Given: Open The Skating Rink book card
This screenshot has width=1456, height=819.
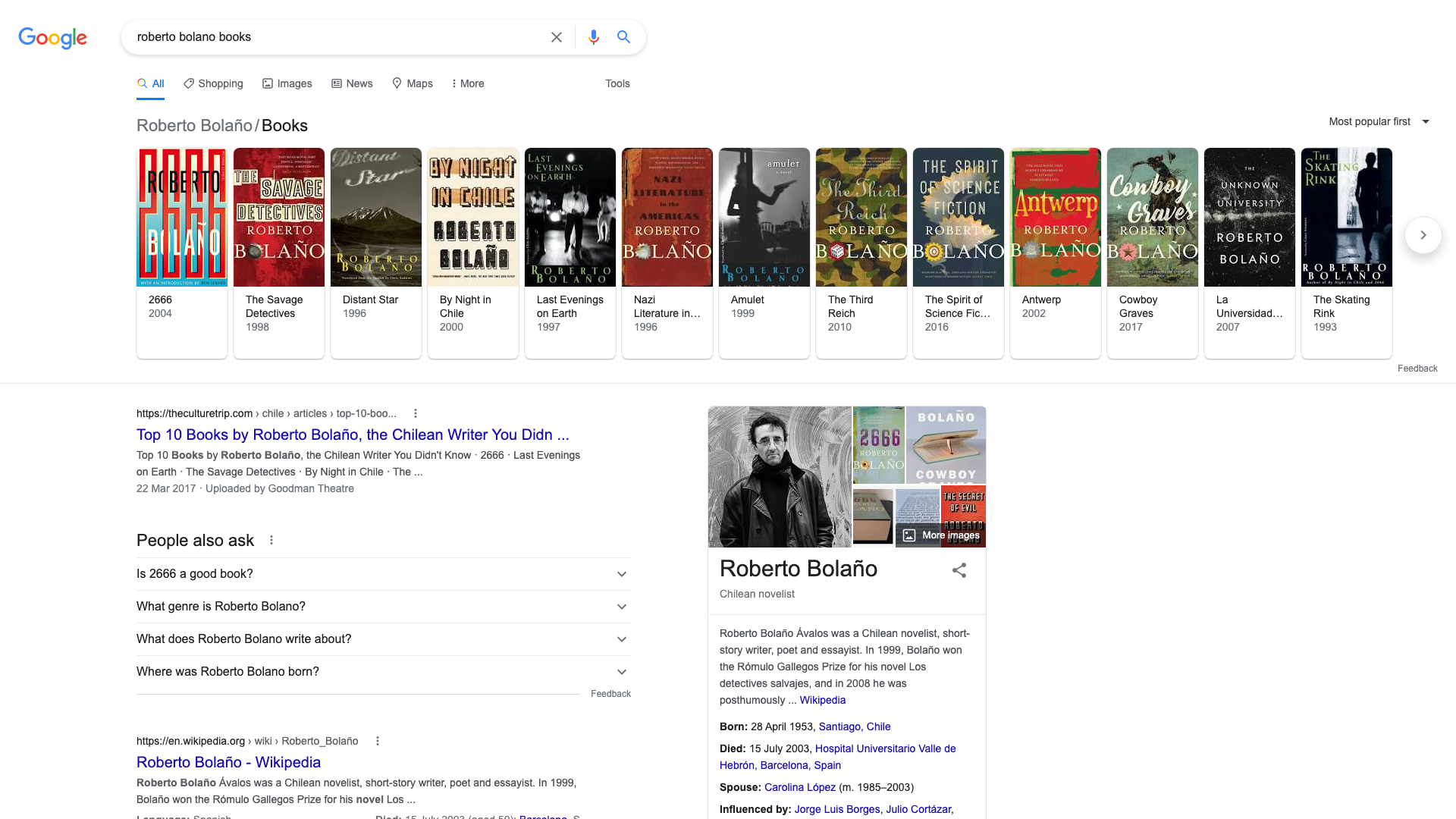Looking at the screenshot, I should (x=1347, y=253).
